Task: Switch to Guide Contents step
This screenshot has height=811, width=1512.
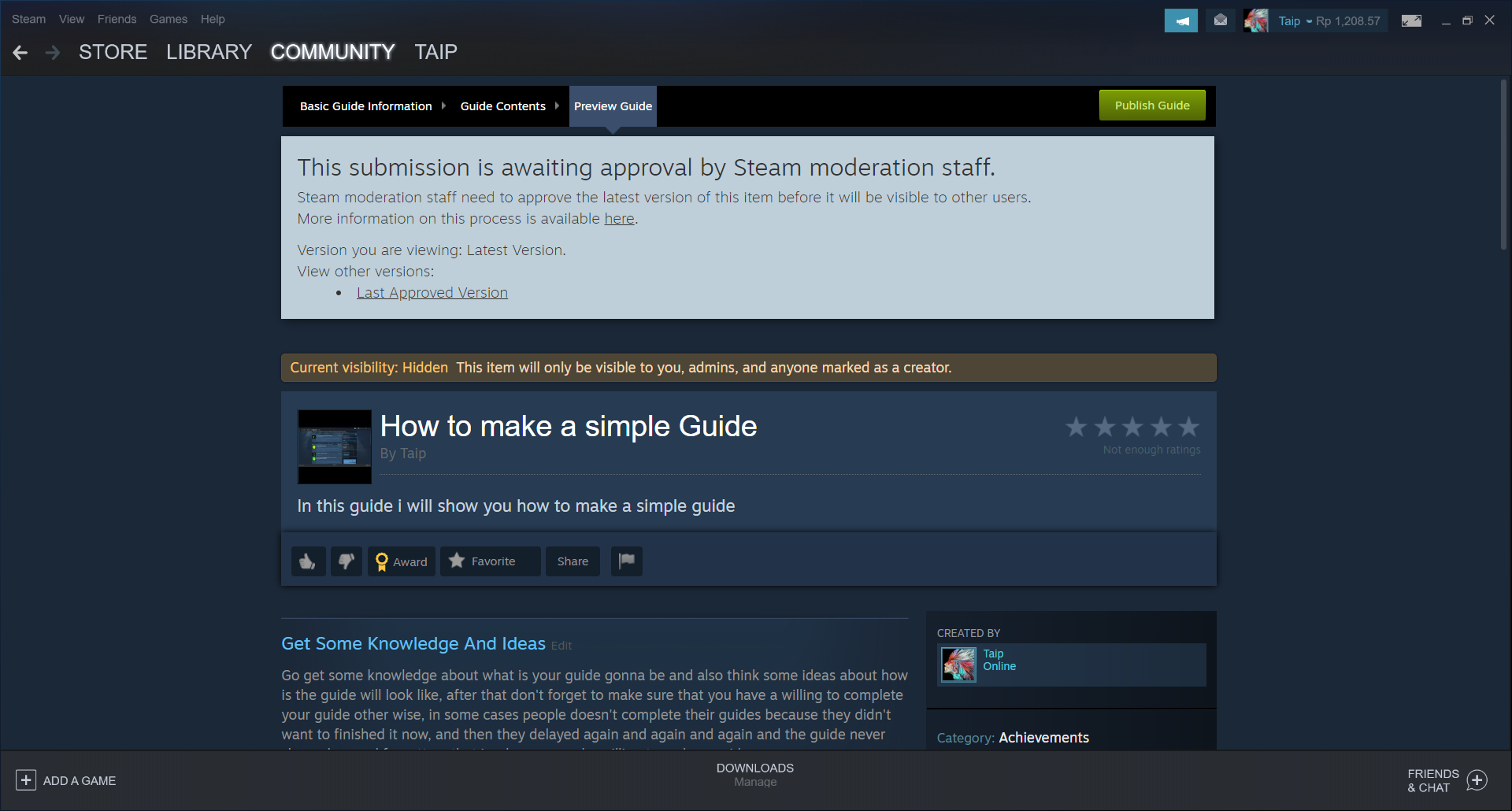Action: (503, 106)
